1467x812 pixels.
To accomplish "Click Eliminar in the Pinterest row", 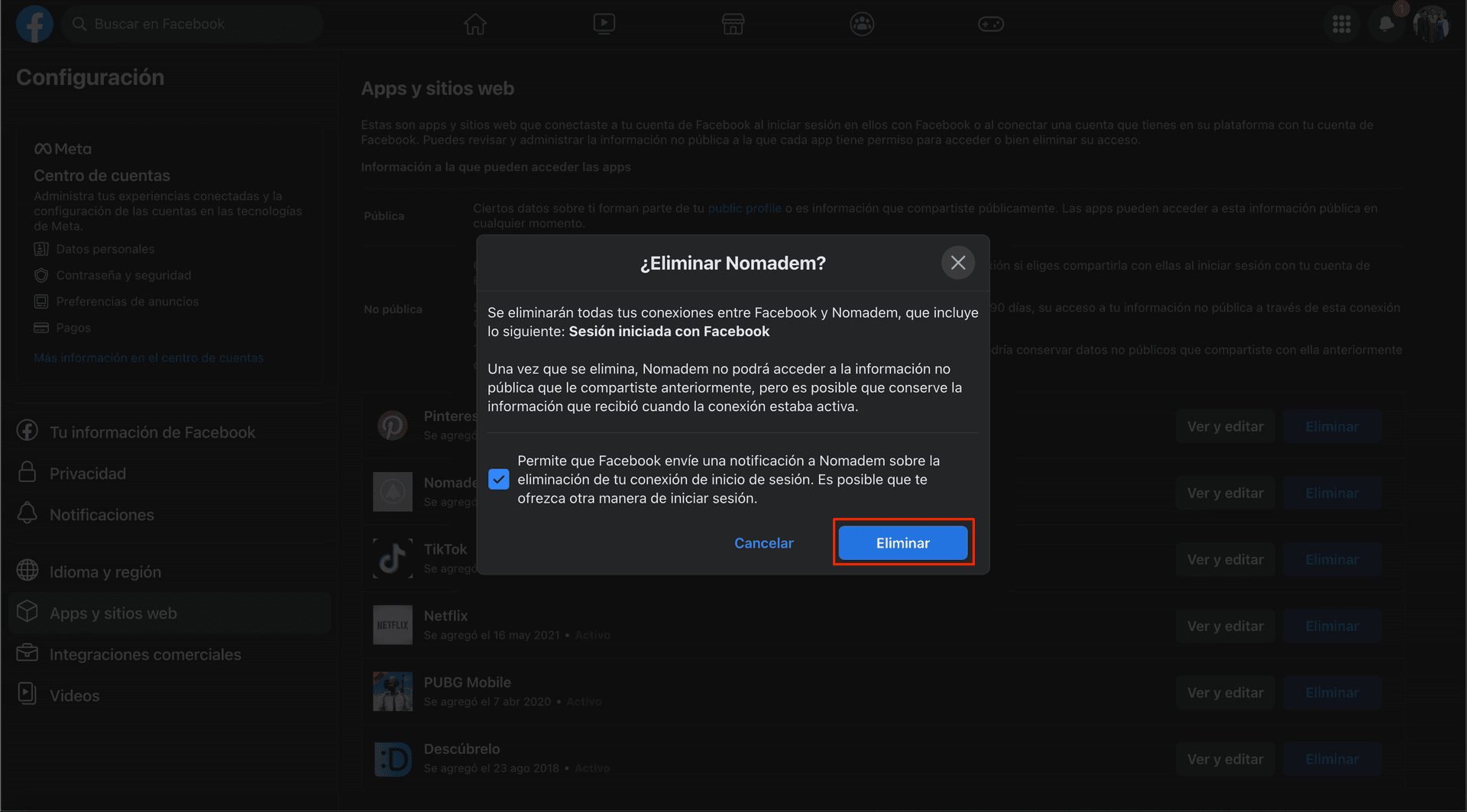I will tap(1332, 426).
